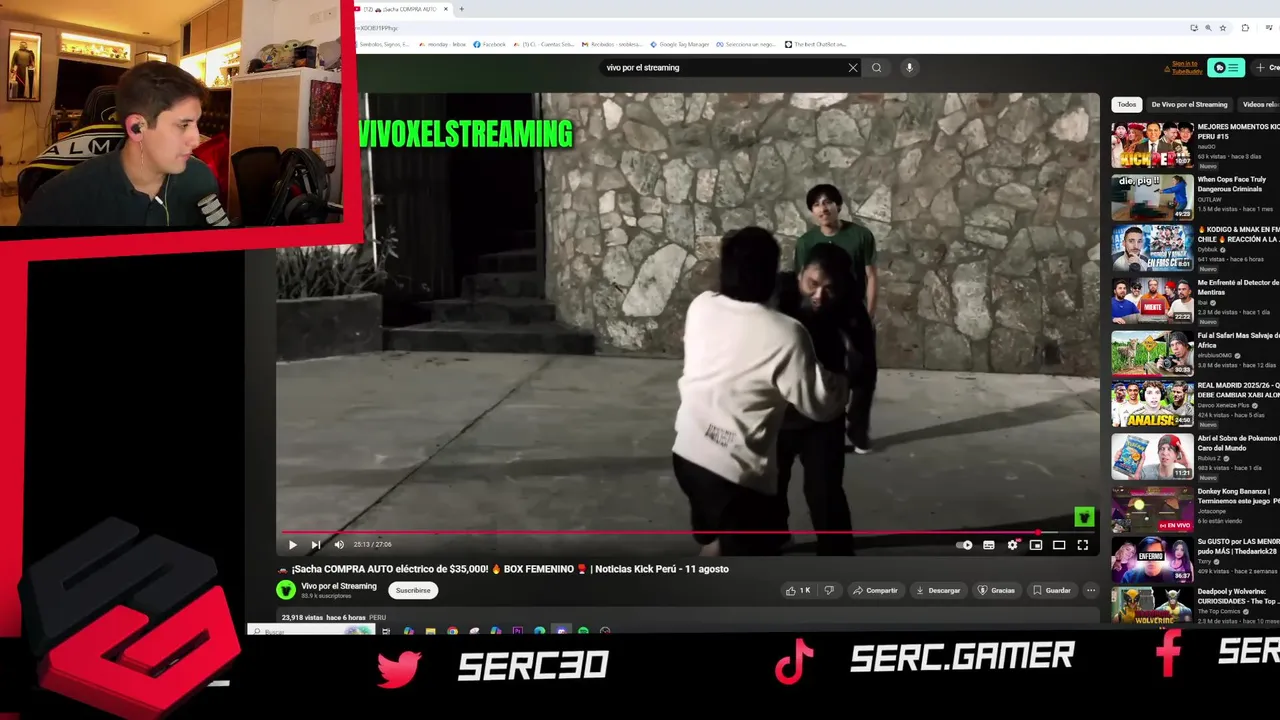Open more actions three-dot menu
The image size is (1280, 720).
[x=1091, y=590]
